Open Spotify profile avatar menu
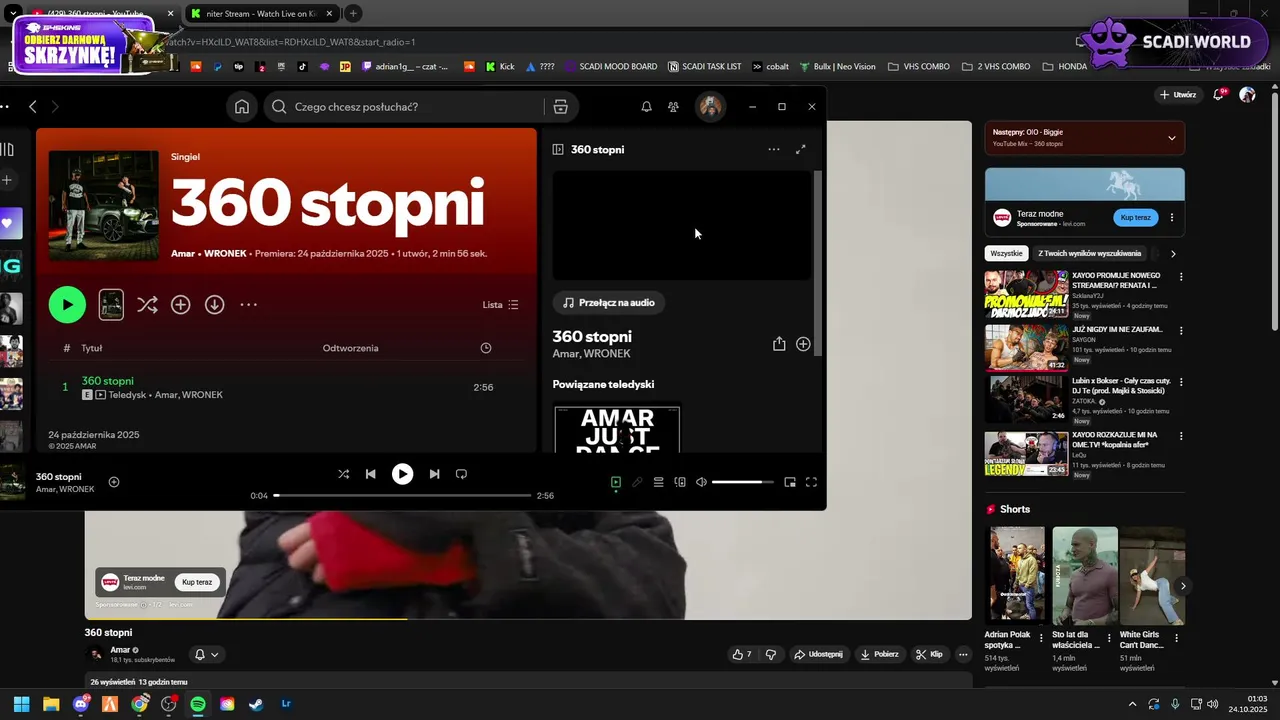Image resolution: width=1280 pixels, height=720 pixels. point(710,107)
